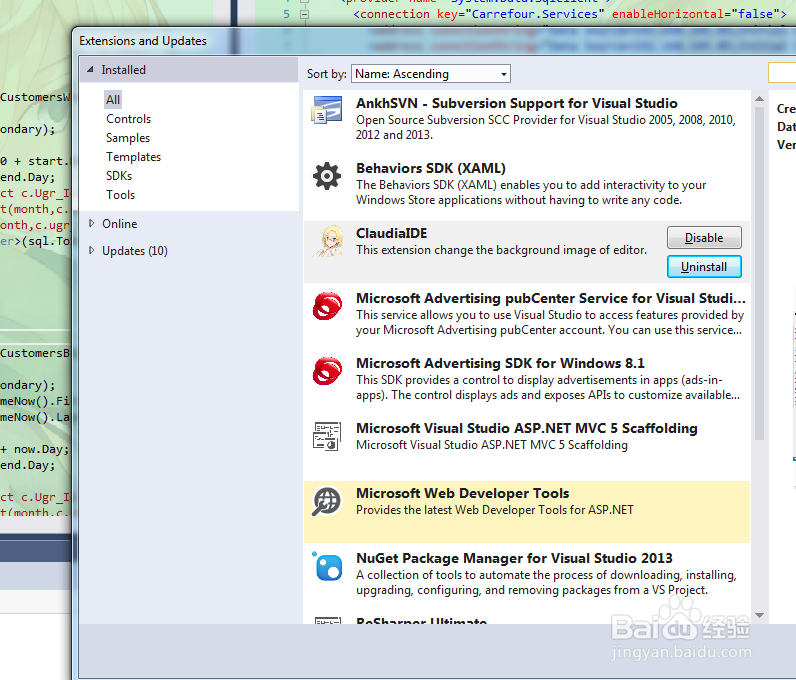796x680 pixels.
Task: Select Microsoft Advertising SDK for Windows 8.1 title
Action: [x=500, y=363]
